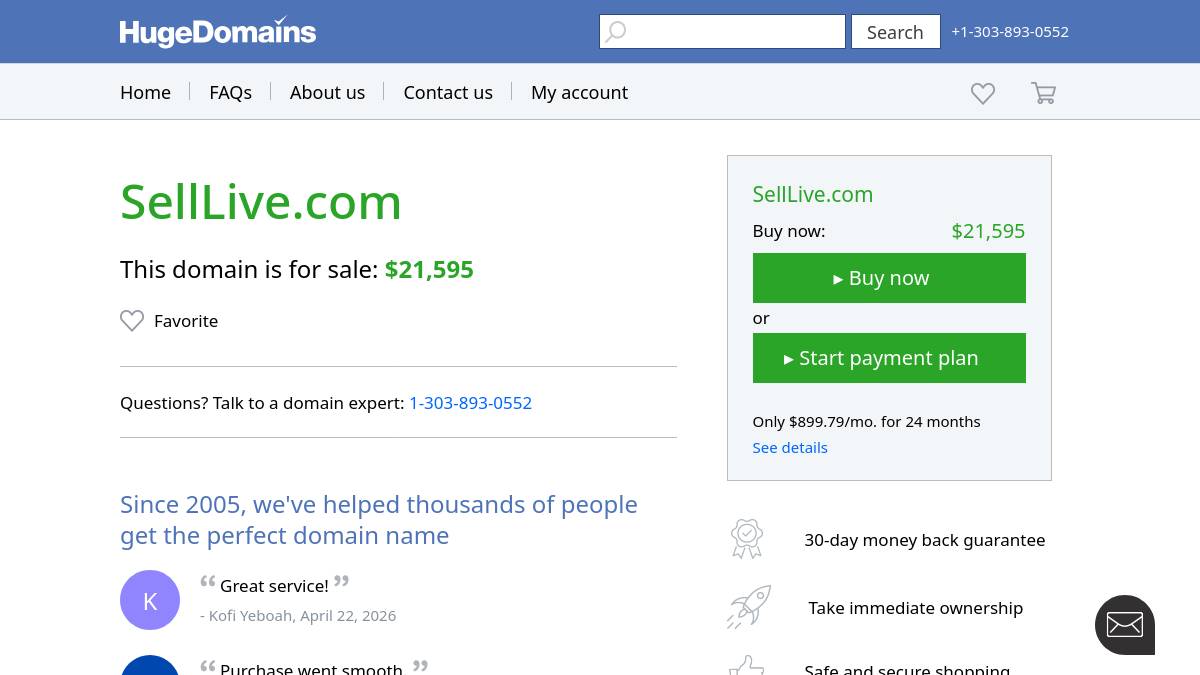
Task: Open the shopping cart icon
Action: point(1043,93)
